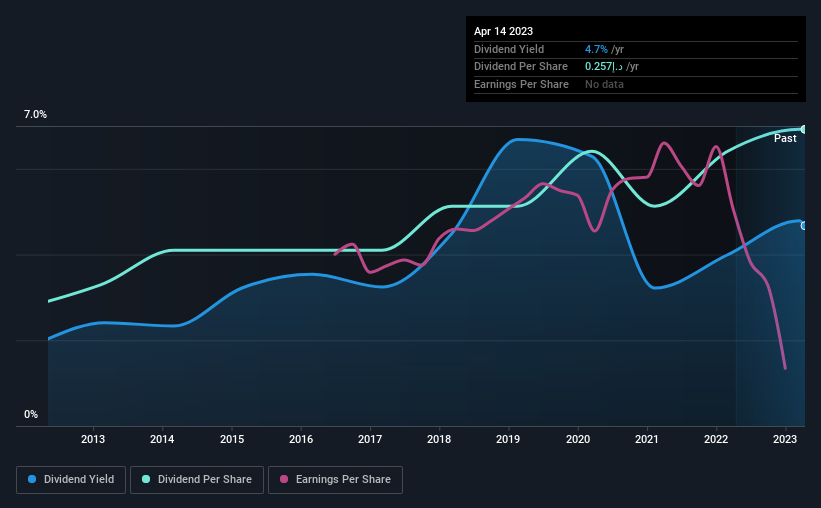Click the teal Dividend Per Share legend dot
Image resolution: width=821 pixels, height=508 pixels.
click(x=146, y=479)
